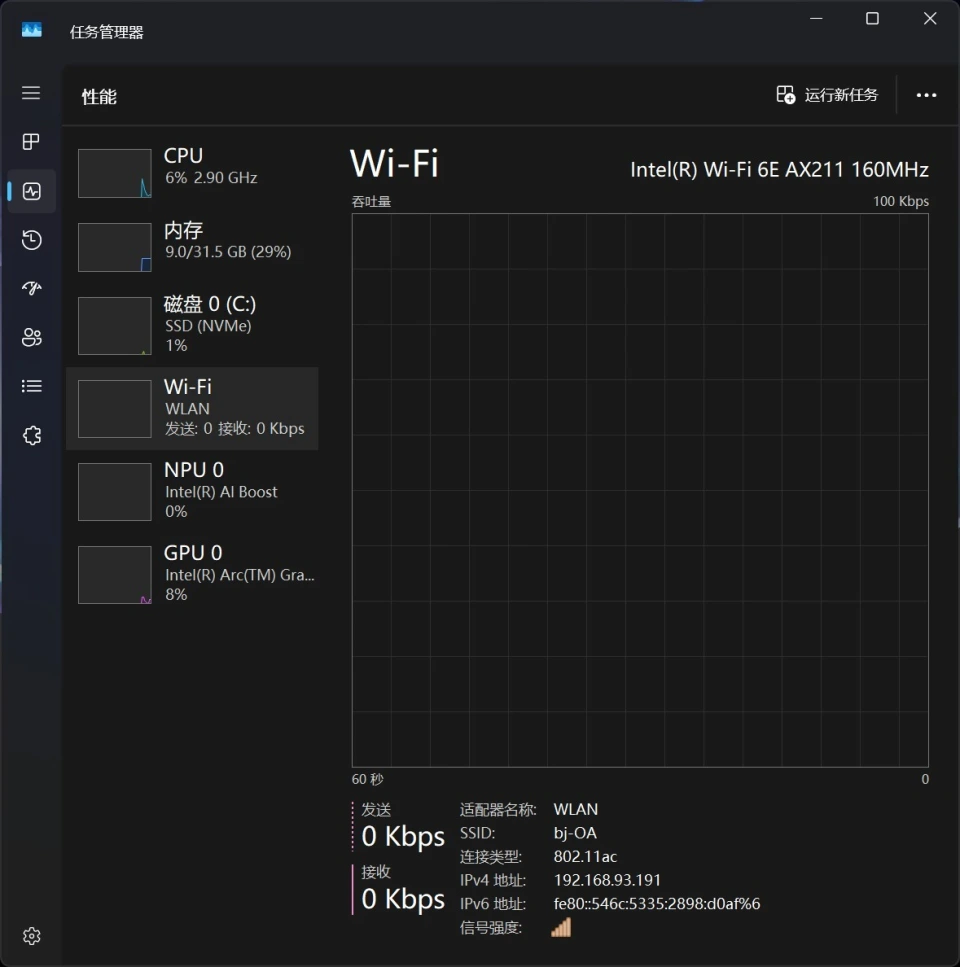Click the signal strength bars icon
960x967 pixels.
[x=561, y=928]
